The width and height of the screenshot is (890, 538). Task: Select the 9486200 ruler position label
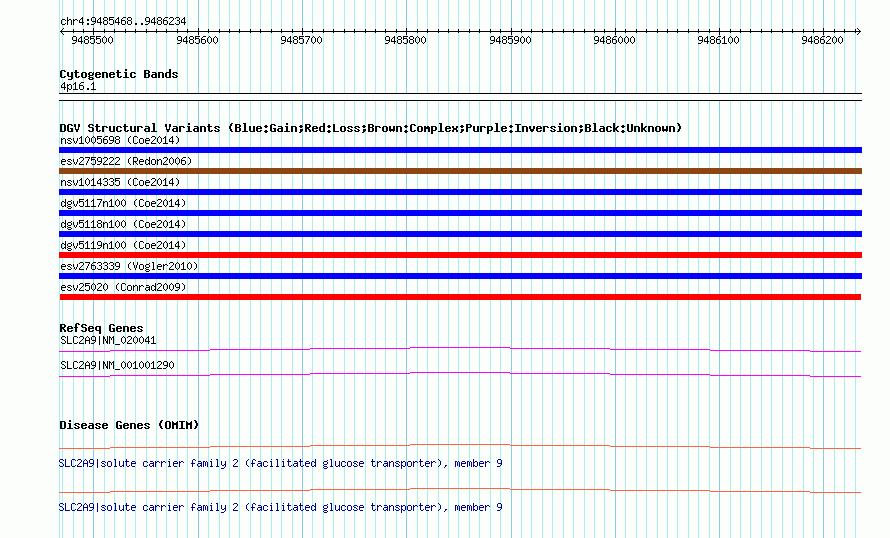(822, 40)
